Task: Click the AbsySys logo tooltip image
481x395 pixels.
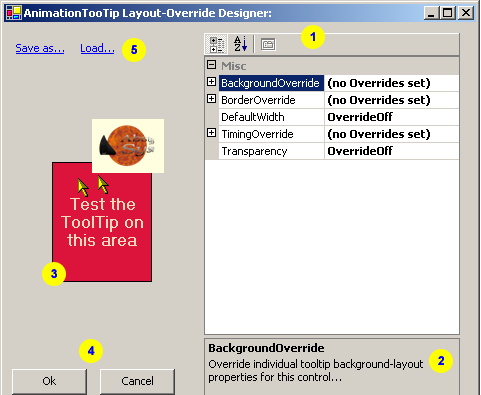Action: (x=128, y=146)
